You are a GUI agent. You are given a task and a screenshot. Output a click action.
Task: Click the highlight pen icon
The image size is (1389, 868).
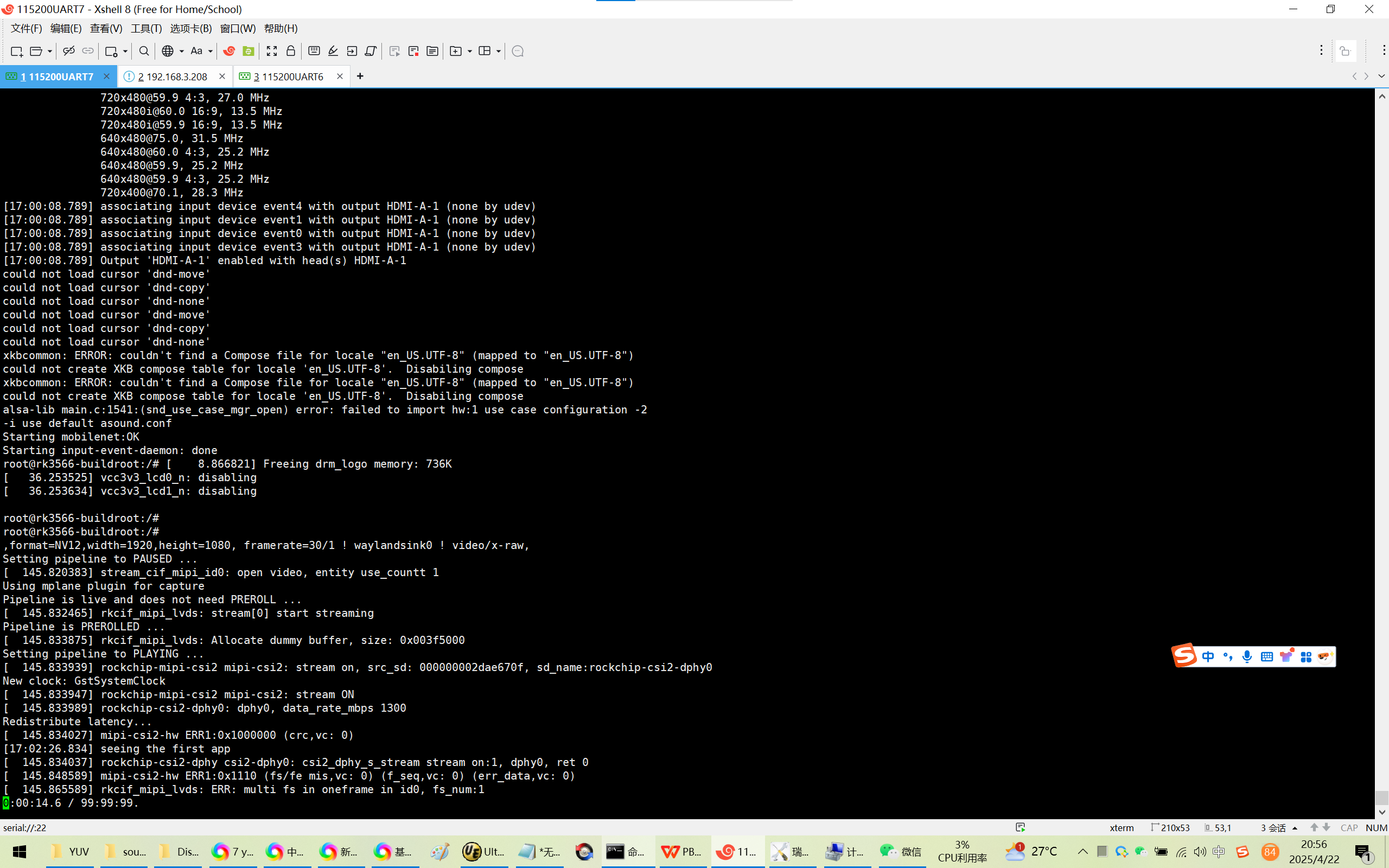333,51
